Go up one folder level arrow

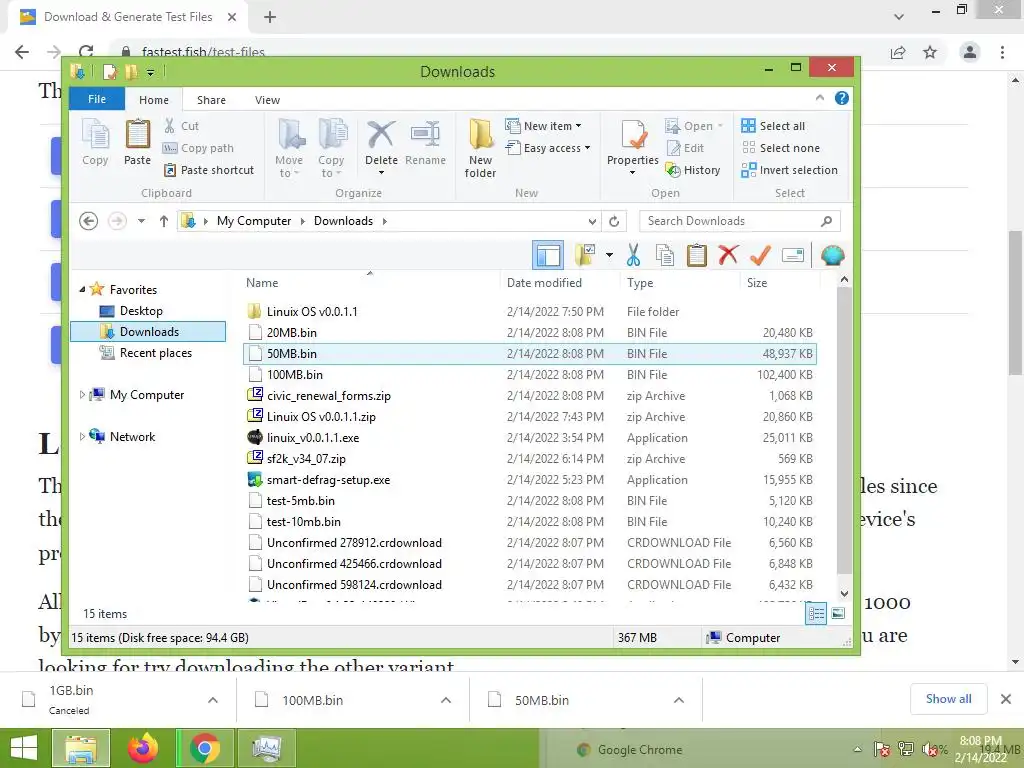(164, 221)
